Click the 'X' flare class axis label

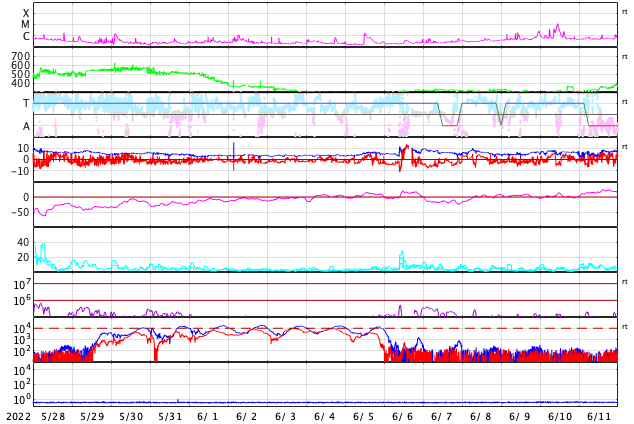26,13
